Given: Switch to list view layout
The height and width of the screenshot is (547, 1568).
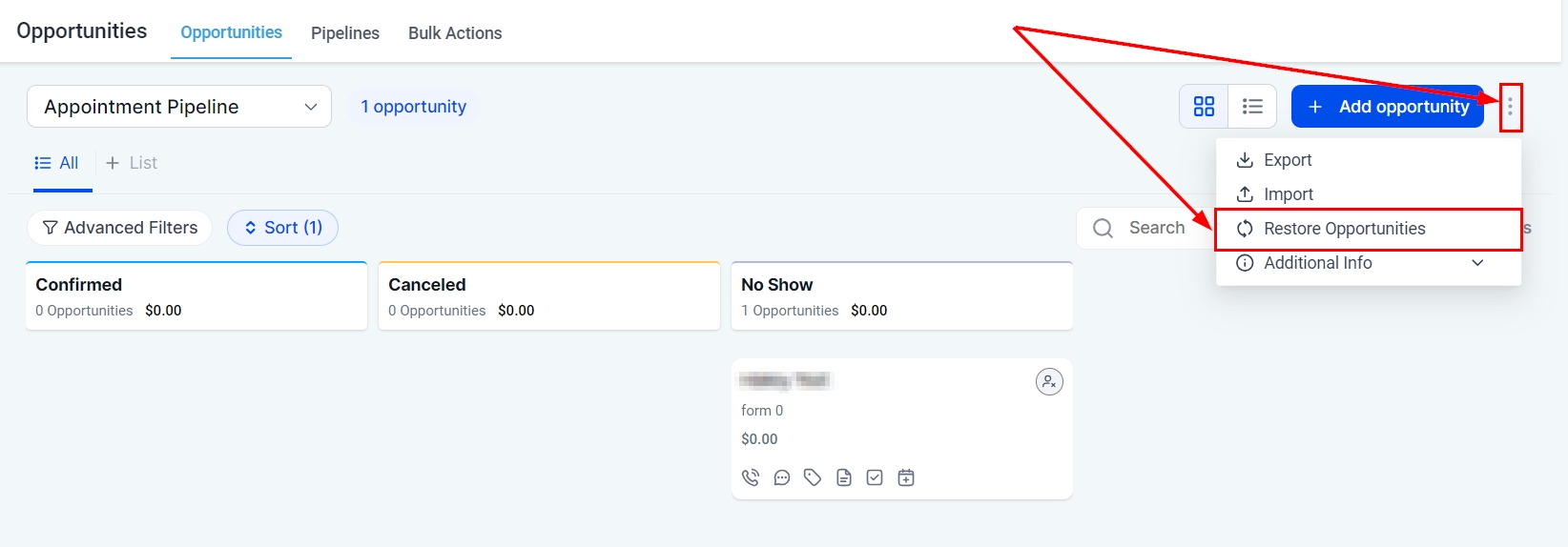Looking at the screenshot, I should click(1252, 107).
